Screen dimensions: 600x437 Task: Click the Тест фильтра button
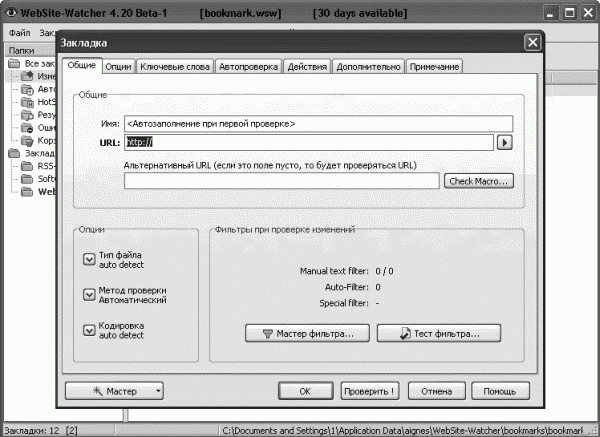(439, 333)
